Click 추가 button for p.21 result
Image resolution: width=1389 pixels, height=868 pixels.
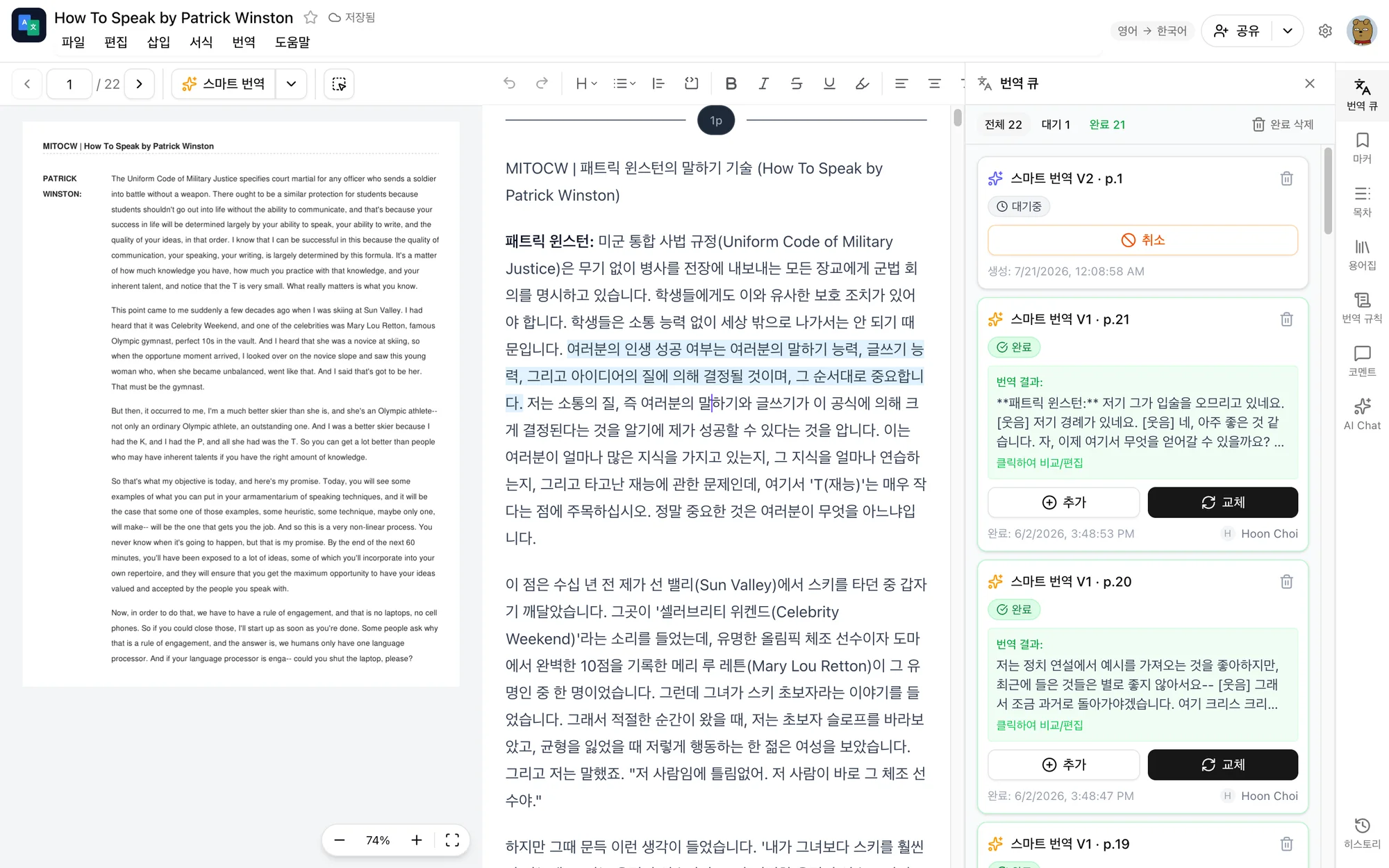[1064, 502]
